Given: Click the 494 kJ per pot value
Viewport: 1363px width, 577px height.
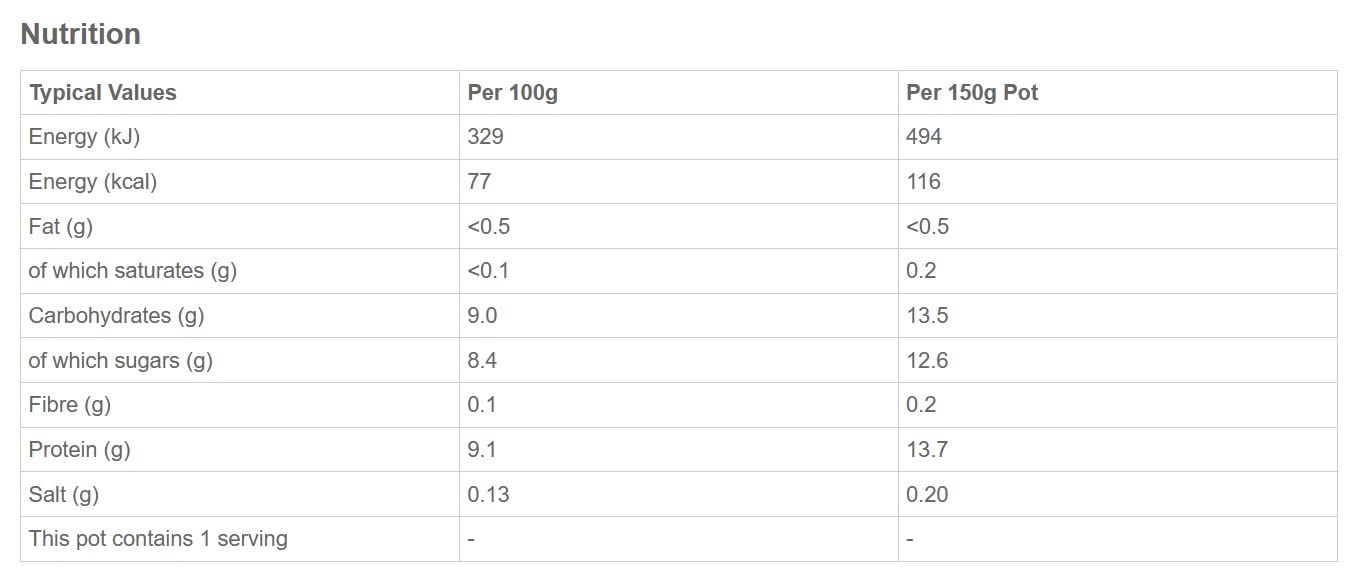Looking at the screenshot, I should 924,137.
